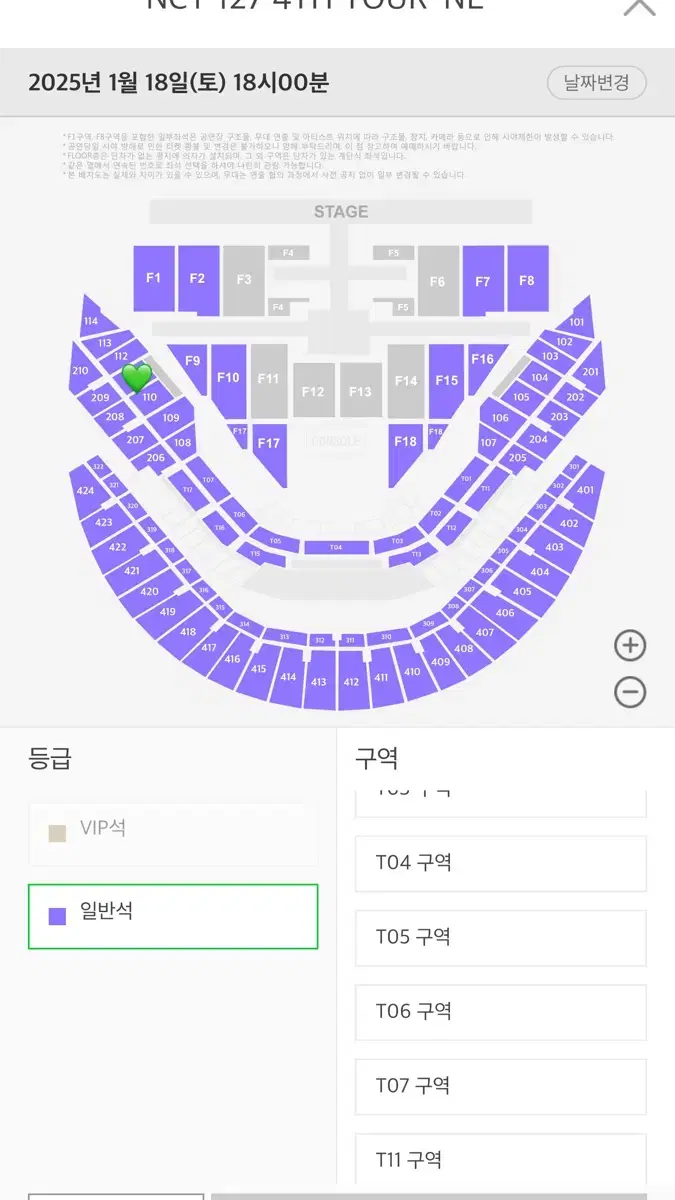Viewport: 675px width, 1200px height.
Task: Click the purple 일반석 color swatch
Action: 57,916
